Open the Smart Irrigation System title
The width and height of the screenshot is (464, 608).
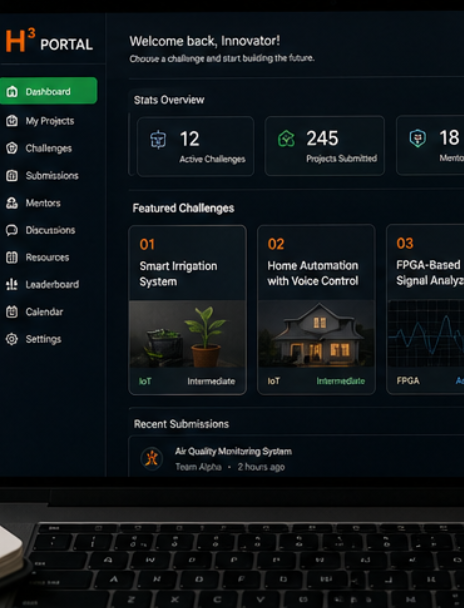pos(178,274)
